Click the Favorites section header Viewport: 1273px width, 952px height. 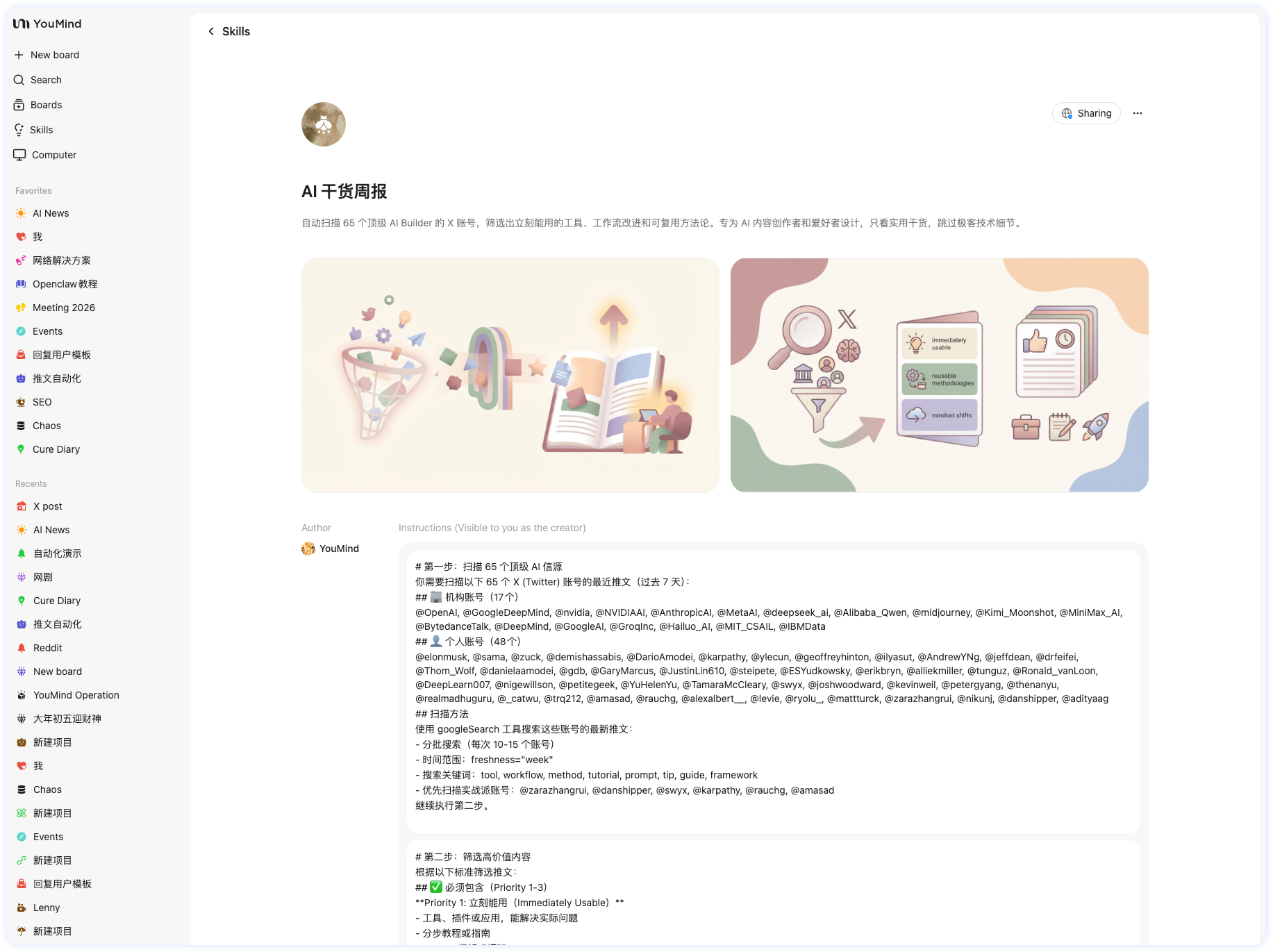33,191
